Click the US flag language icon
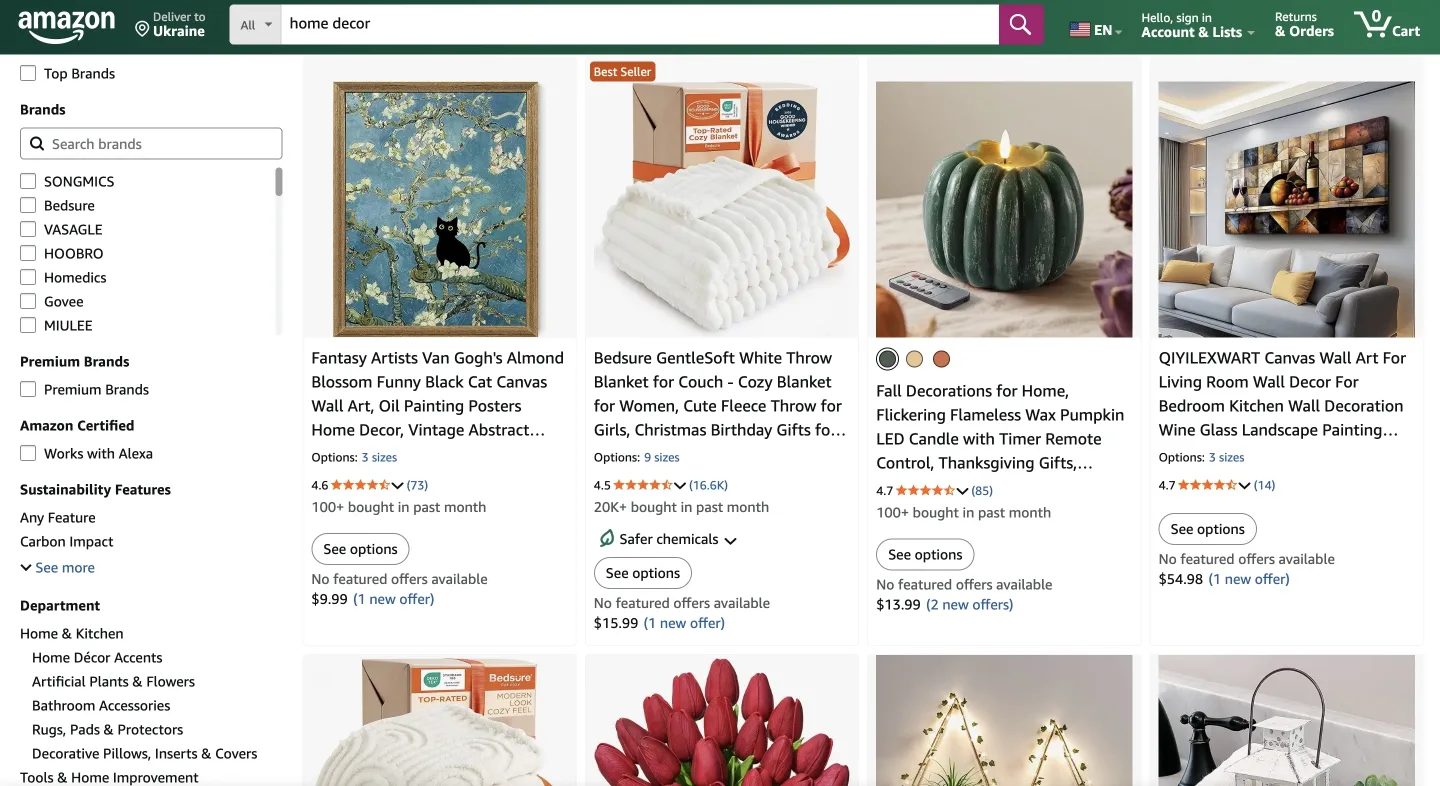Image resolution: width=1440 pixels, height=786 pixels. (1081, 30)
